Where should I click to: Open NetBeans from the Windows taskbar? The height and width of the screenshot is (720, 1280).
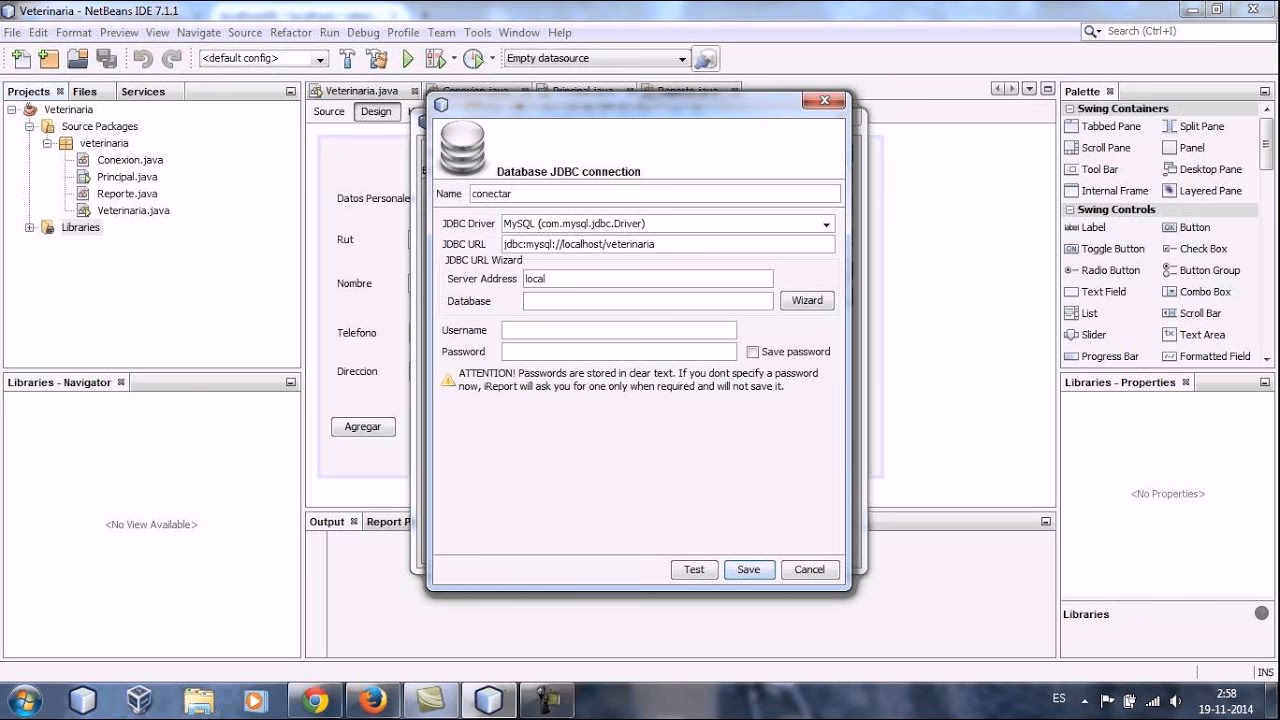[488, 699]
